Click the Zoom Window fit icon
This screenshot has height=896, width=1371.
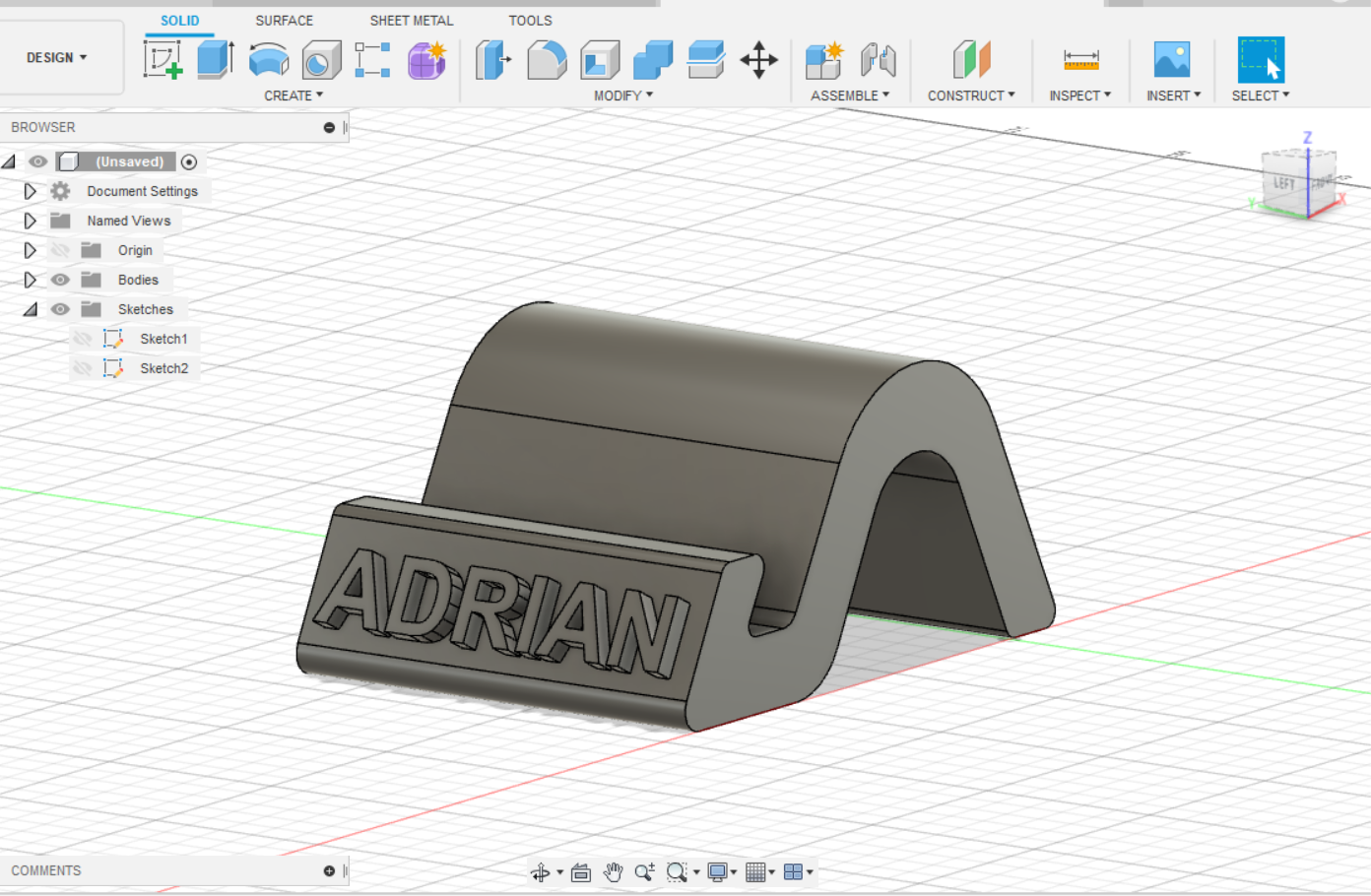(x=677, y=872)
